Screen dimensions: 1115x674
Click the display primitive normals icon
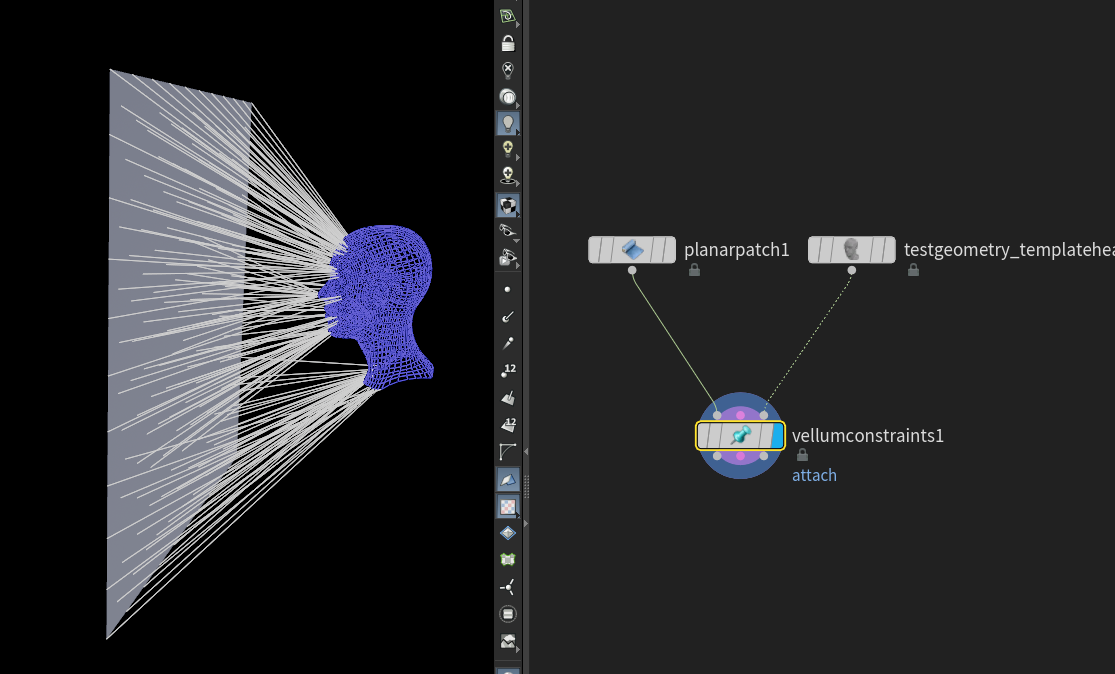[508, 397]
